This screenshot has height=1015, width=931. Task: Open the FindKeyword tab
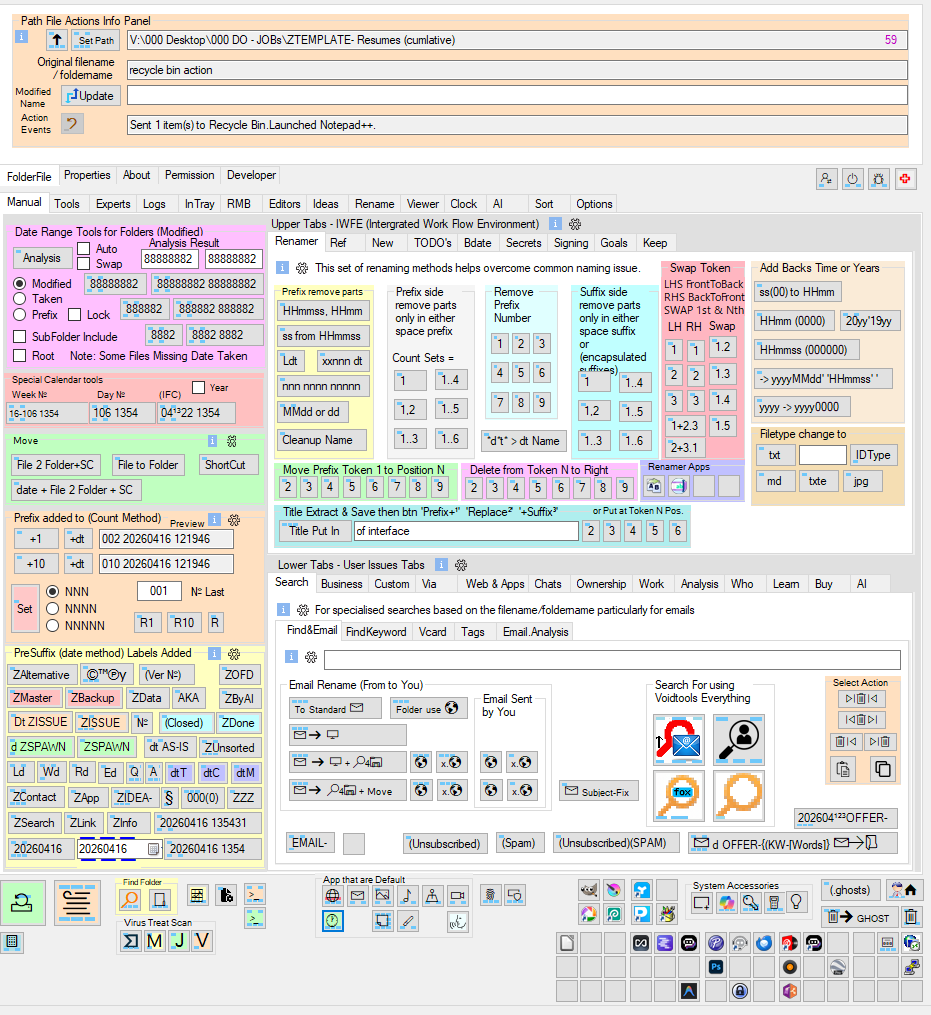[x=376, y=632]
